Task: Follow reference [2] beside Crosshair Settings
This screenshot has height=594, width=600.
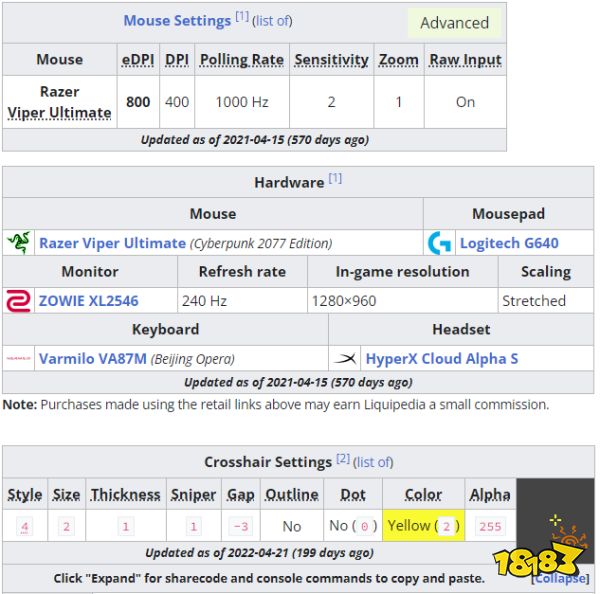Action: [343, 458]
